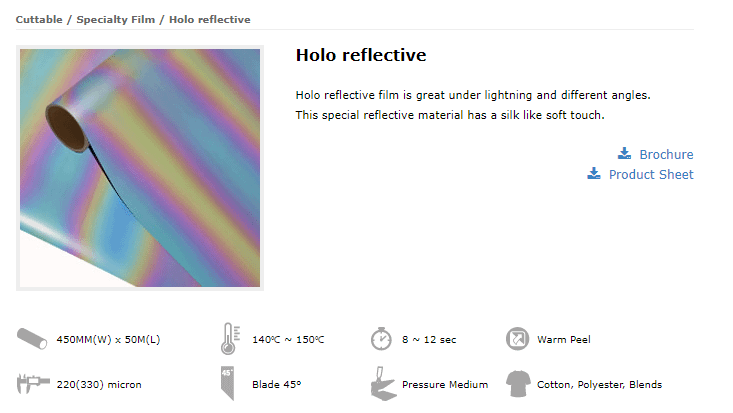Click the heat press pressure icon
This screenshot has width=733, height=413.
click(383, 384)
